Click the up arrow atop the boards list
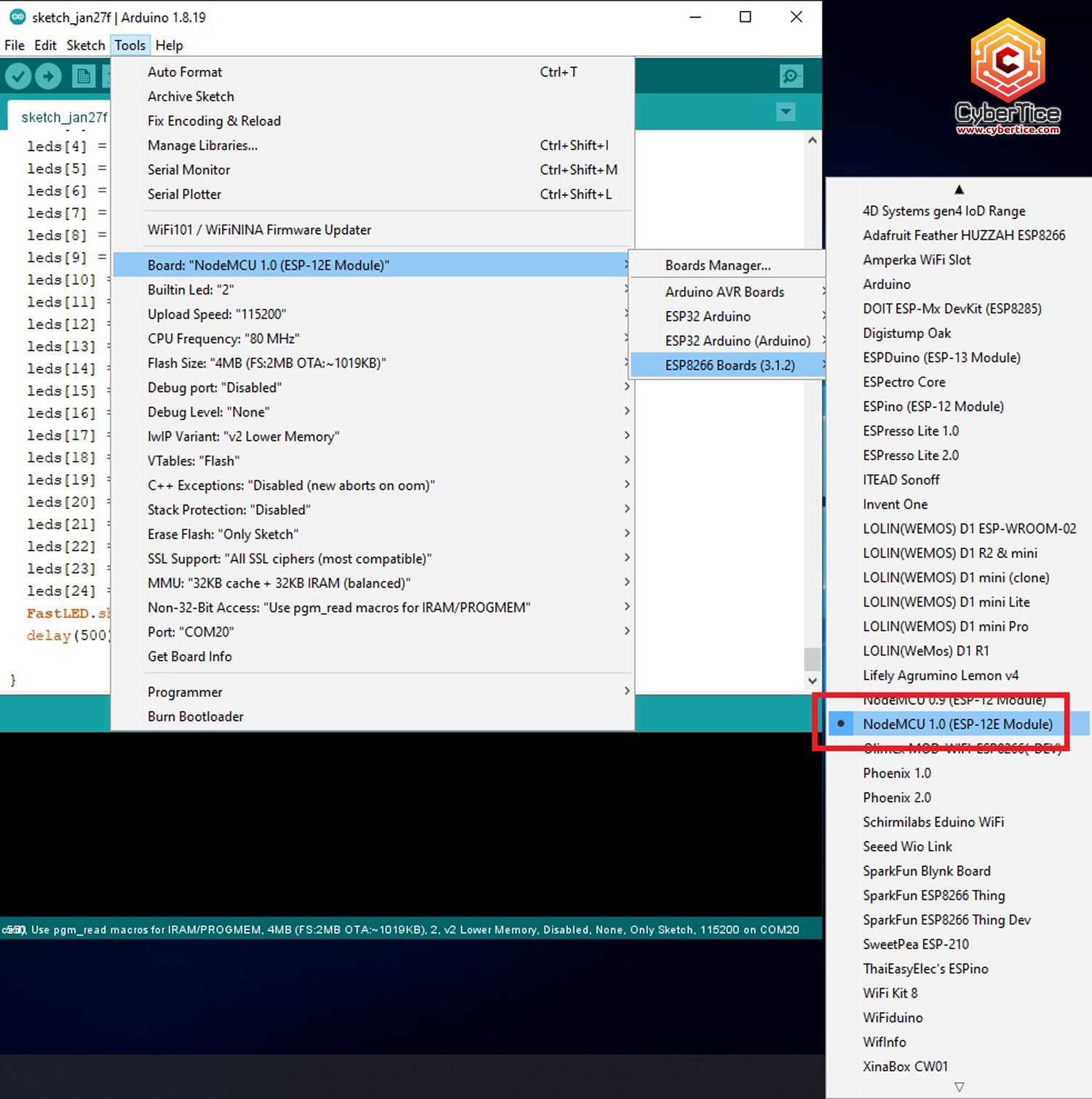1092x1099 pixels. tap(959, 189)
